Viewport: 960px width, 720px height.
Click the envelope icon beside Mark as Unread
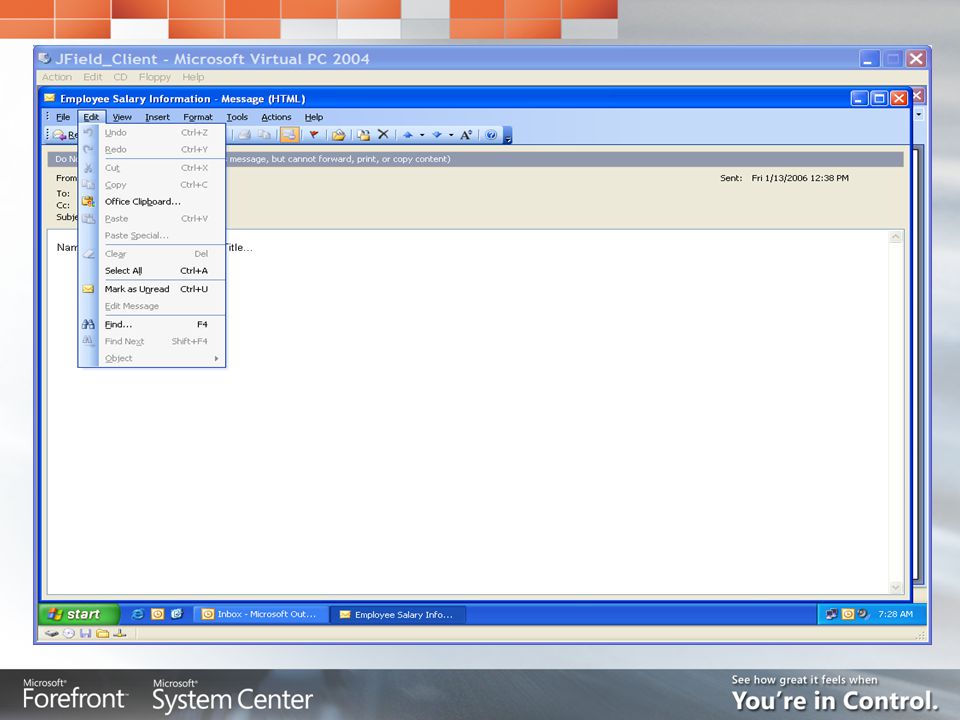point(88,289)
